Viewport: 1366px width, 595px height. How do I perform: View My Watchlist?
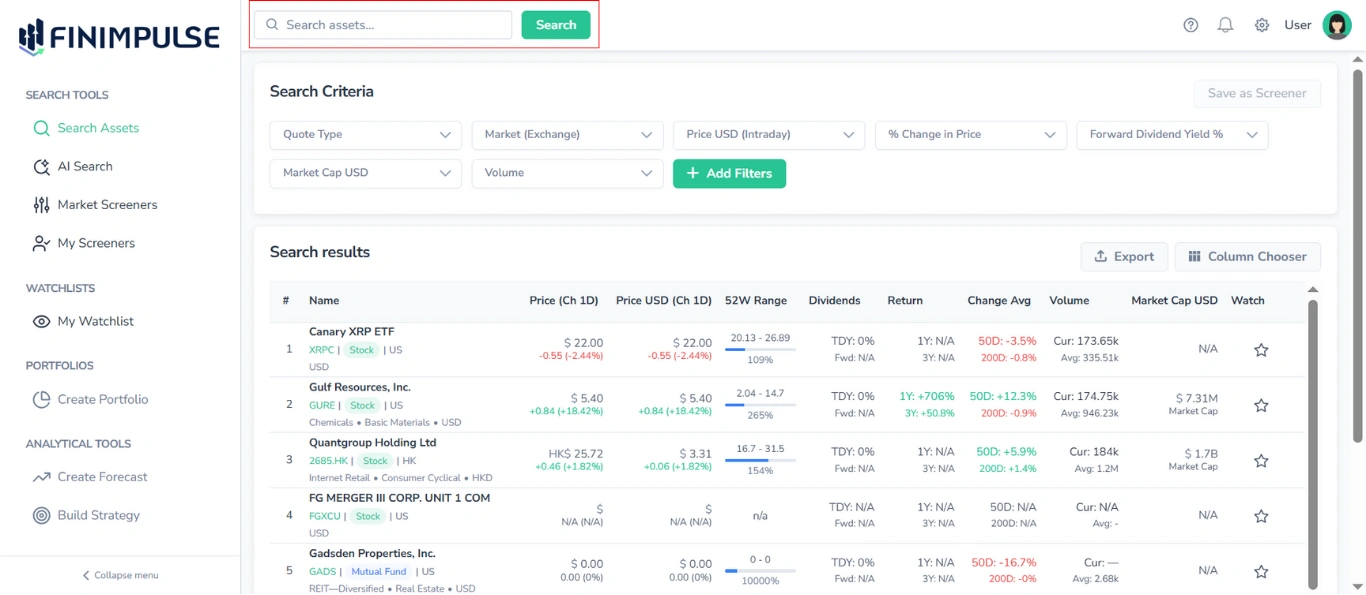94,321
